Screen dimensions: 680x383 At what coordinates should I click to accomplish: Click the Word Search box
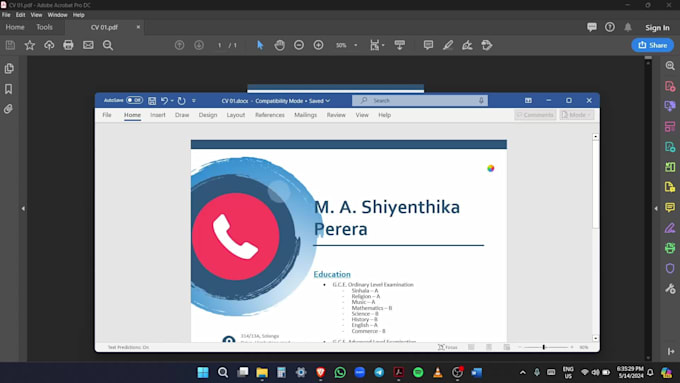(x=420, y=101)
